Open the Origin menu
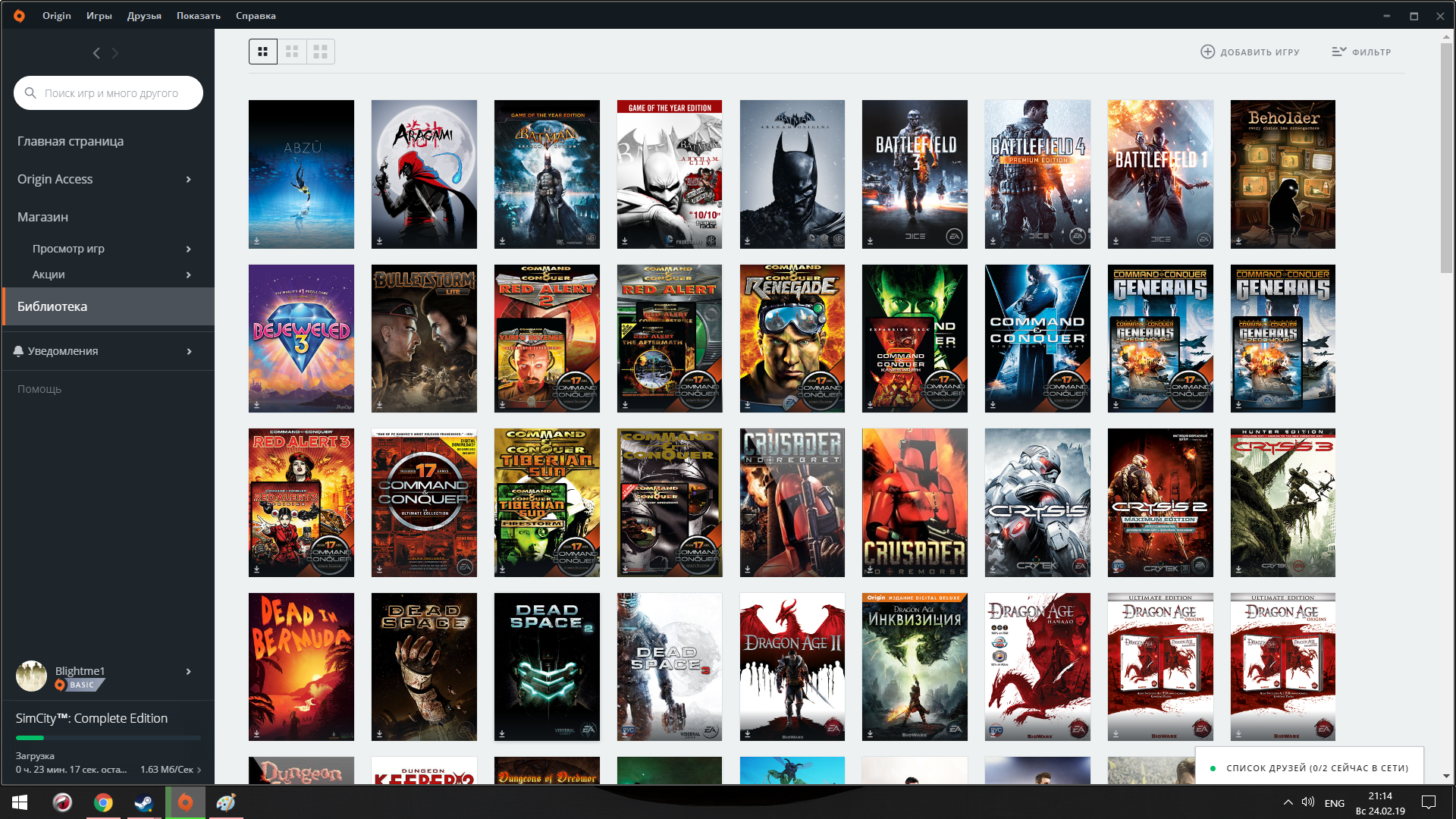 [57, 15]
